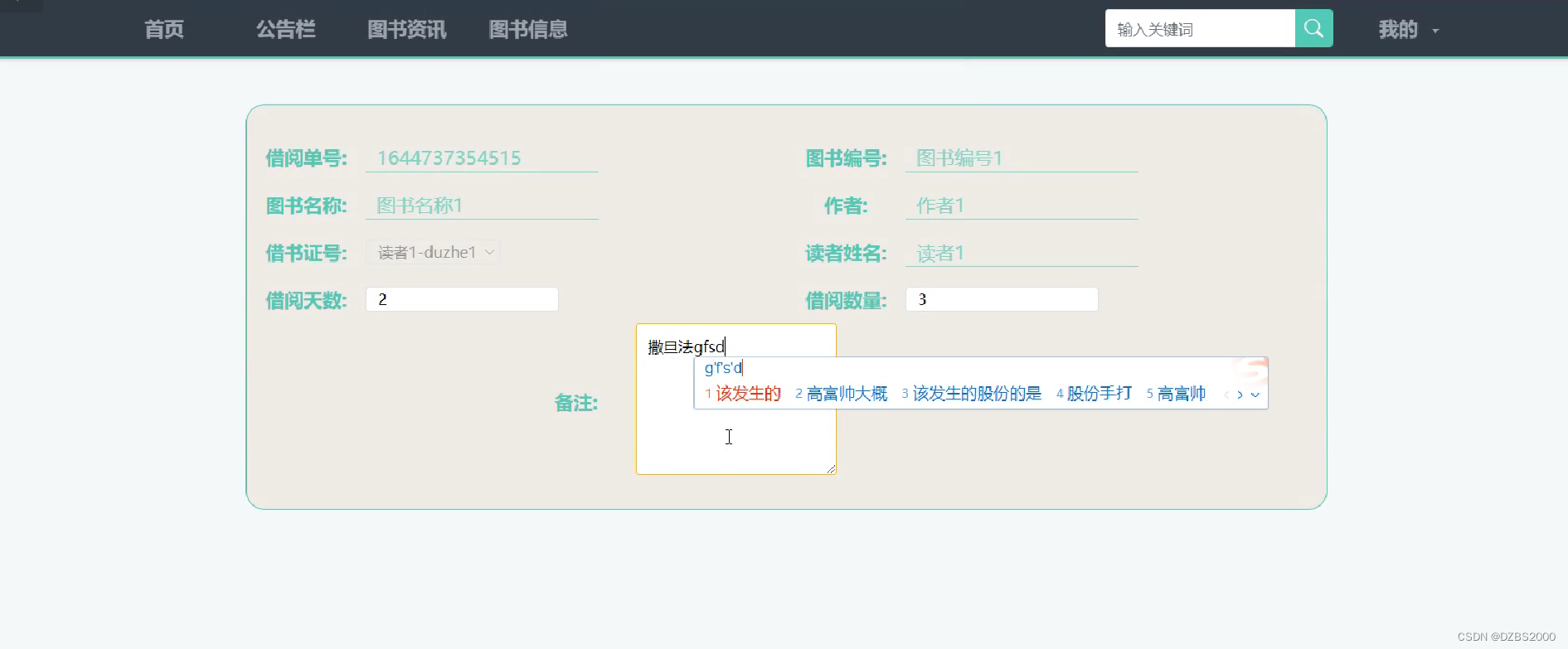Open the 公告栏 nav item
The height and width of the screenshot is (649, 1568).
pyautogui.click(x=286, y=30)
